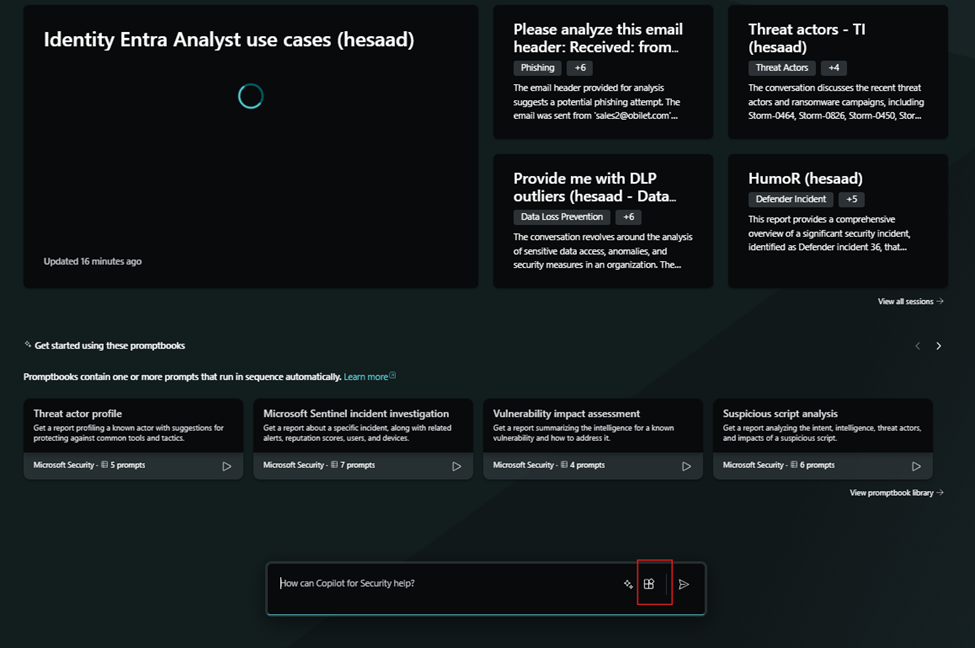
Task: Click the email header session summary text
Action: pos(597,102)
